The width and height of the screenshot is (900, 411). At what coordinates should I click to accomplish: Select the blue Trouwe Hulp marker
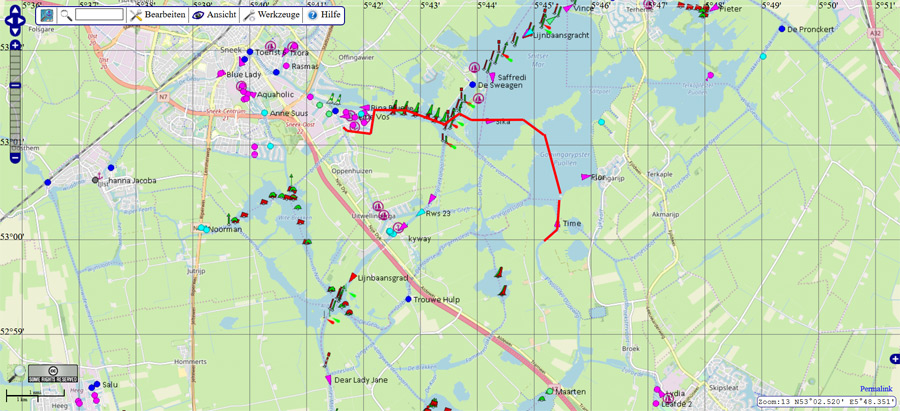click(x=408, y=299)
